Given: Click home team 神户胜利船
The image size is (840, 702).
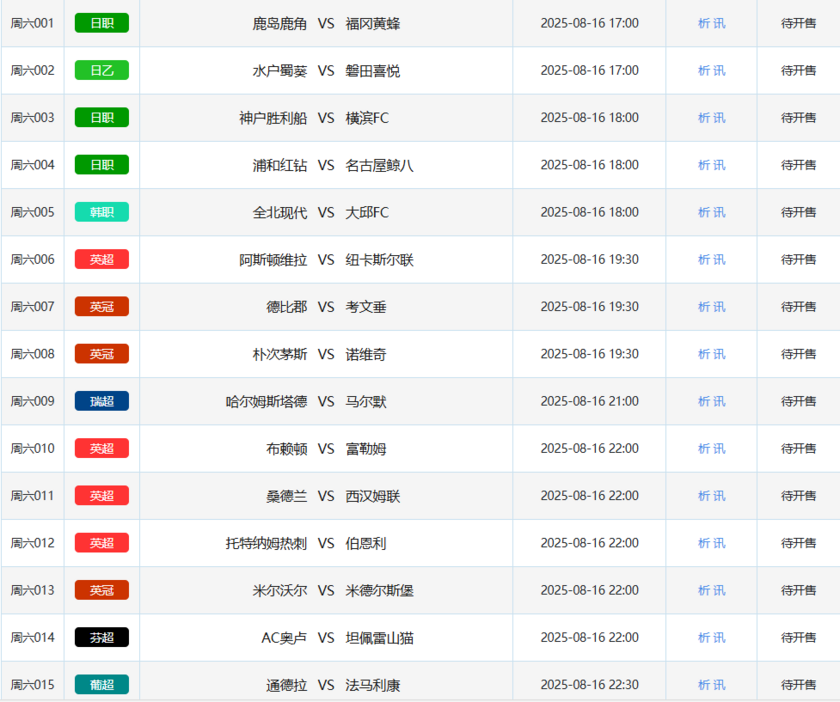Looking at the screenshot, I should click(x=273, y=118).
